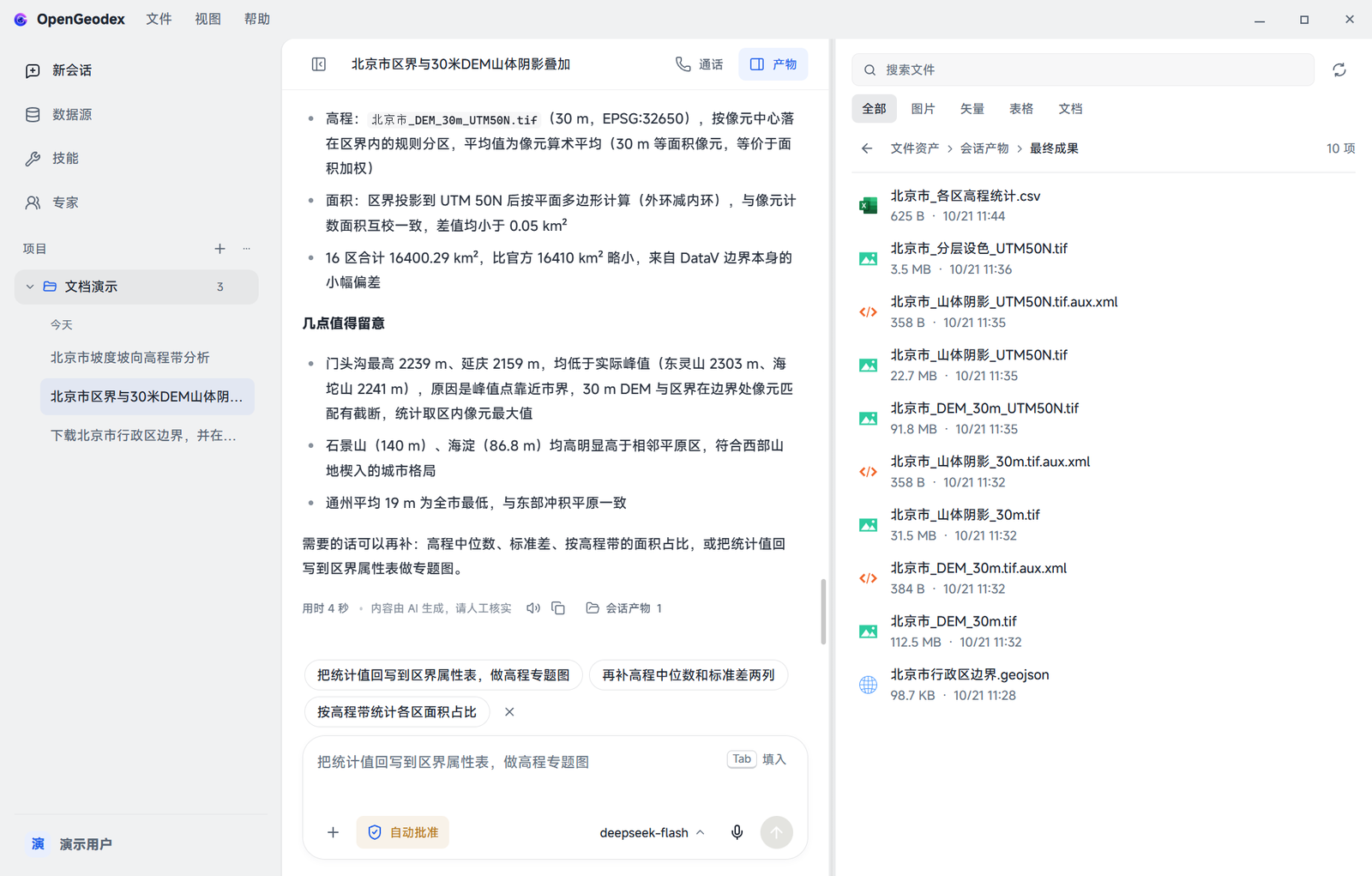Add an attachment with the plus button
Screen dimensions: 1372x876
click(333, 832)
